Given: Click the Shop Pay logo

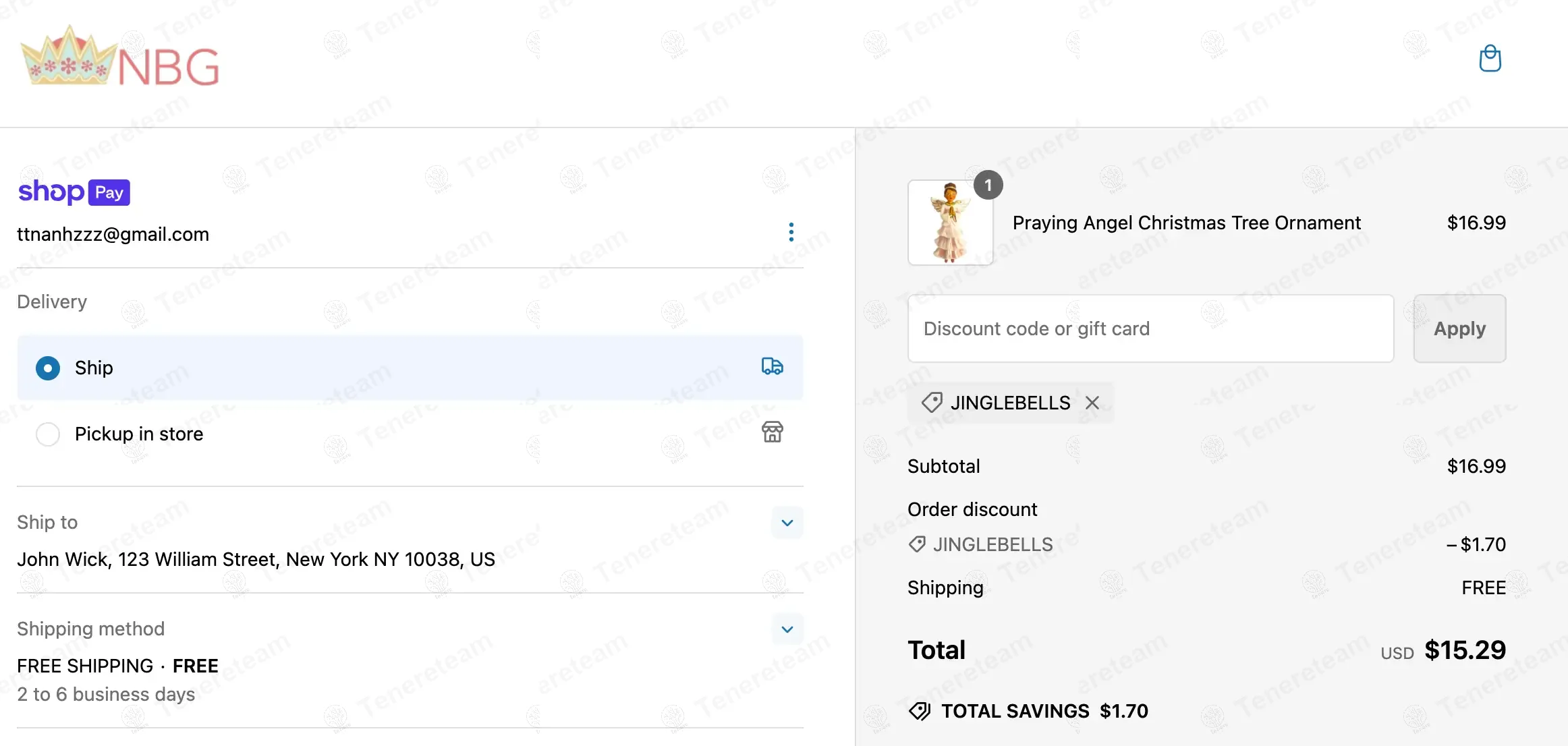Looking at the screenshot, I should point(74,192).
